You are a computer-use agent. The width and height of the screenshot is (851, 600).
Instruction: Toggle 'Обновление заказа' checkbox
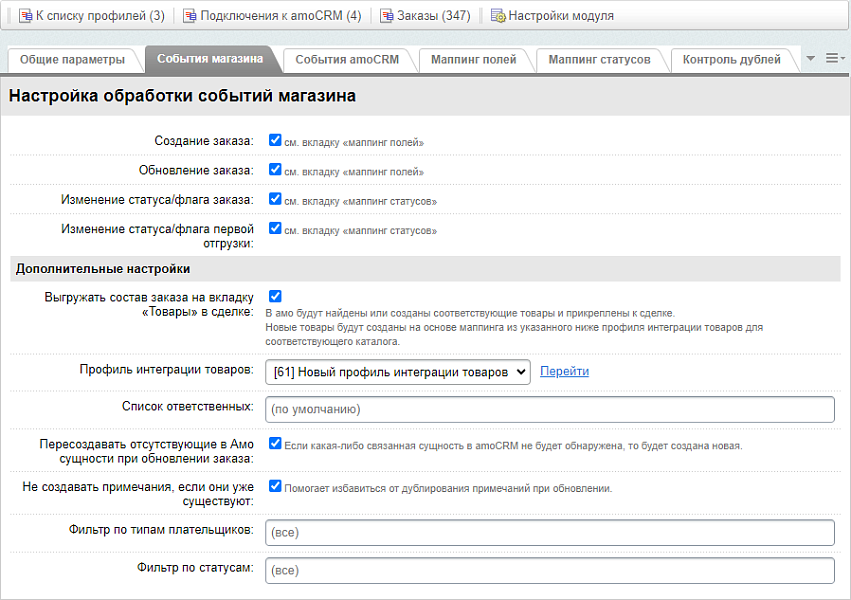(275, 170)
